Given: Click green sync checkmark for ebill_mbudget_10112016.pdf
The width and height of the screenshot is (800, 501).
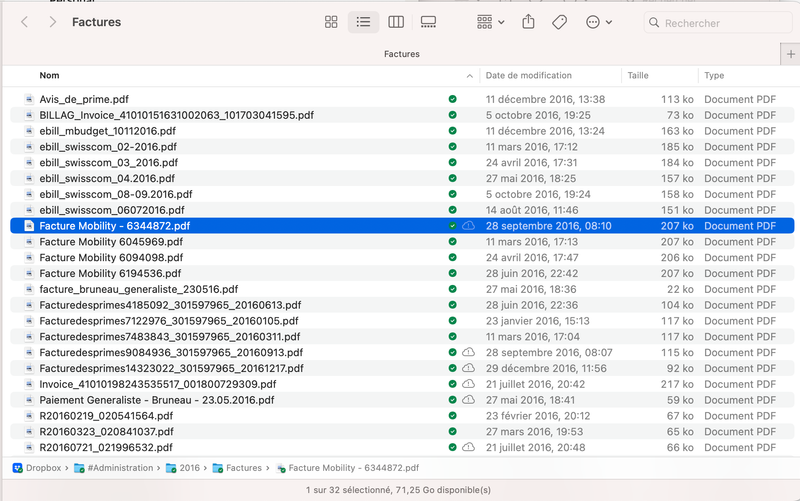Looking at the screenshot, I should tap(452, 131).
